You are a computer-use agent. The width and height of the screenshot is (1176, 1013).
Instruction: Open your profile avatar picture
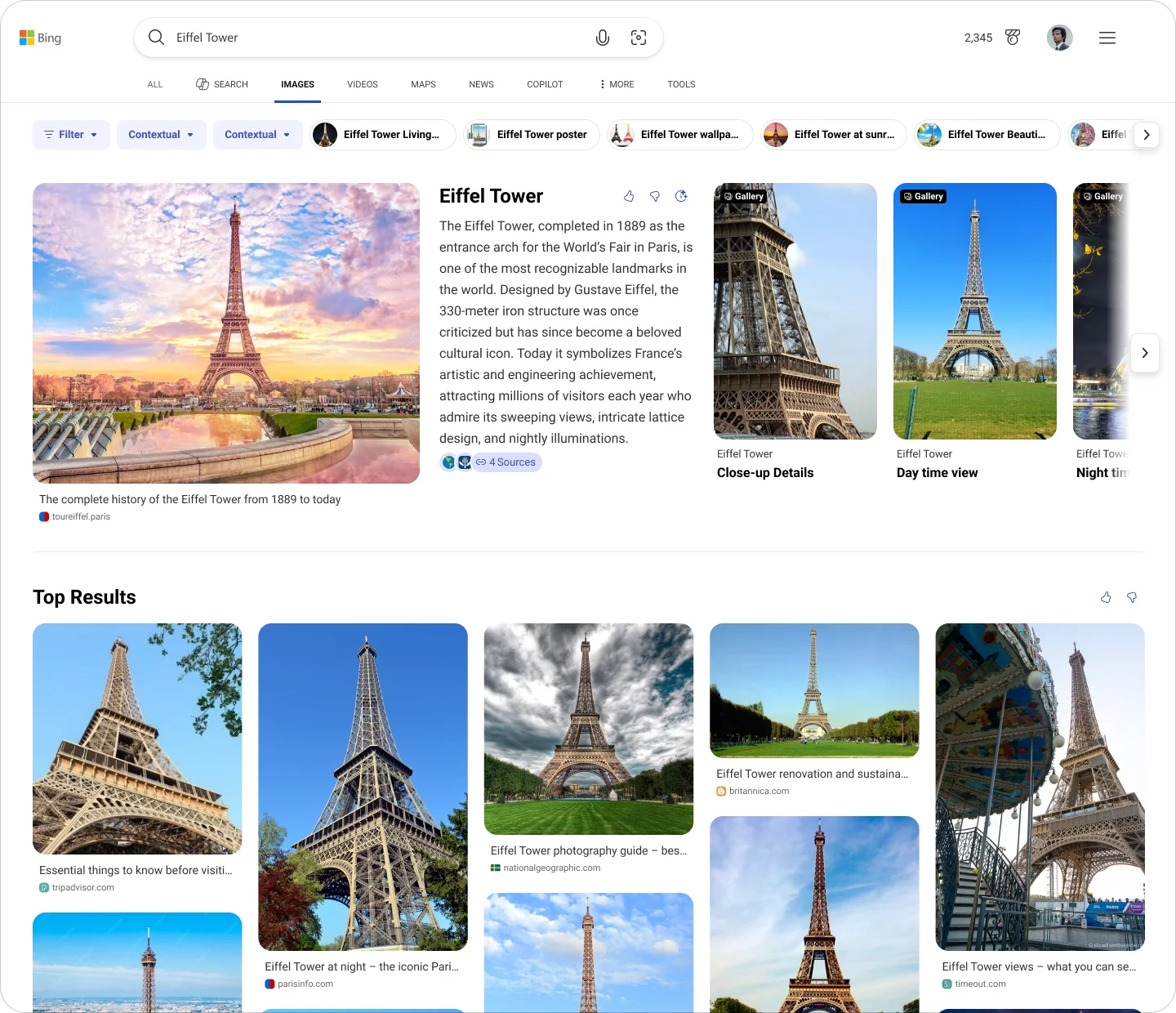coord(1059,38)
